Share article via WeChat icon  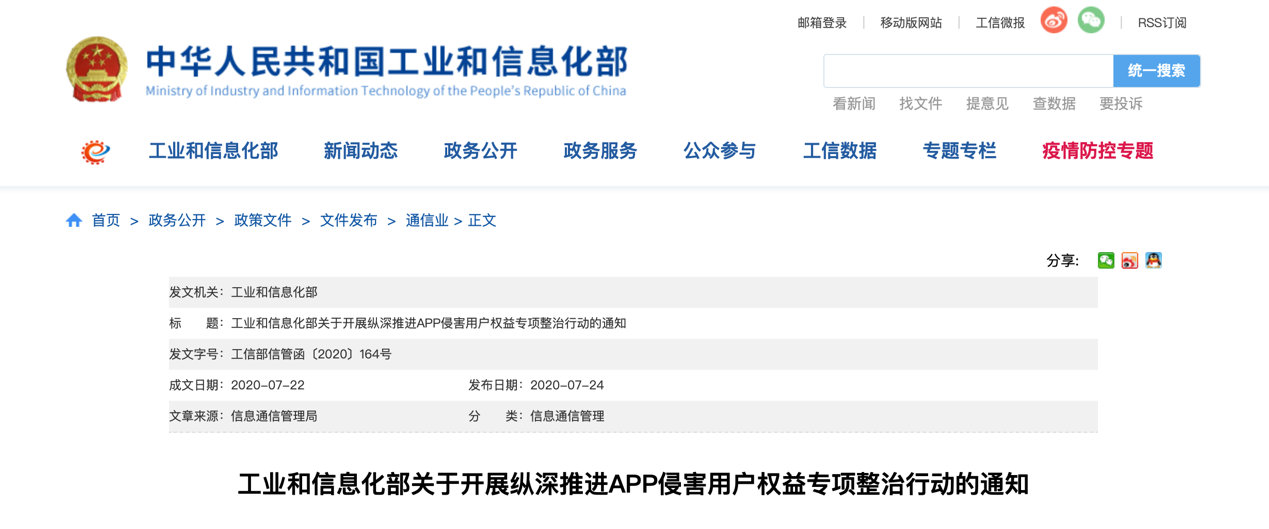coord(1106,261)
